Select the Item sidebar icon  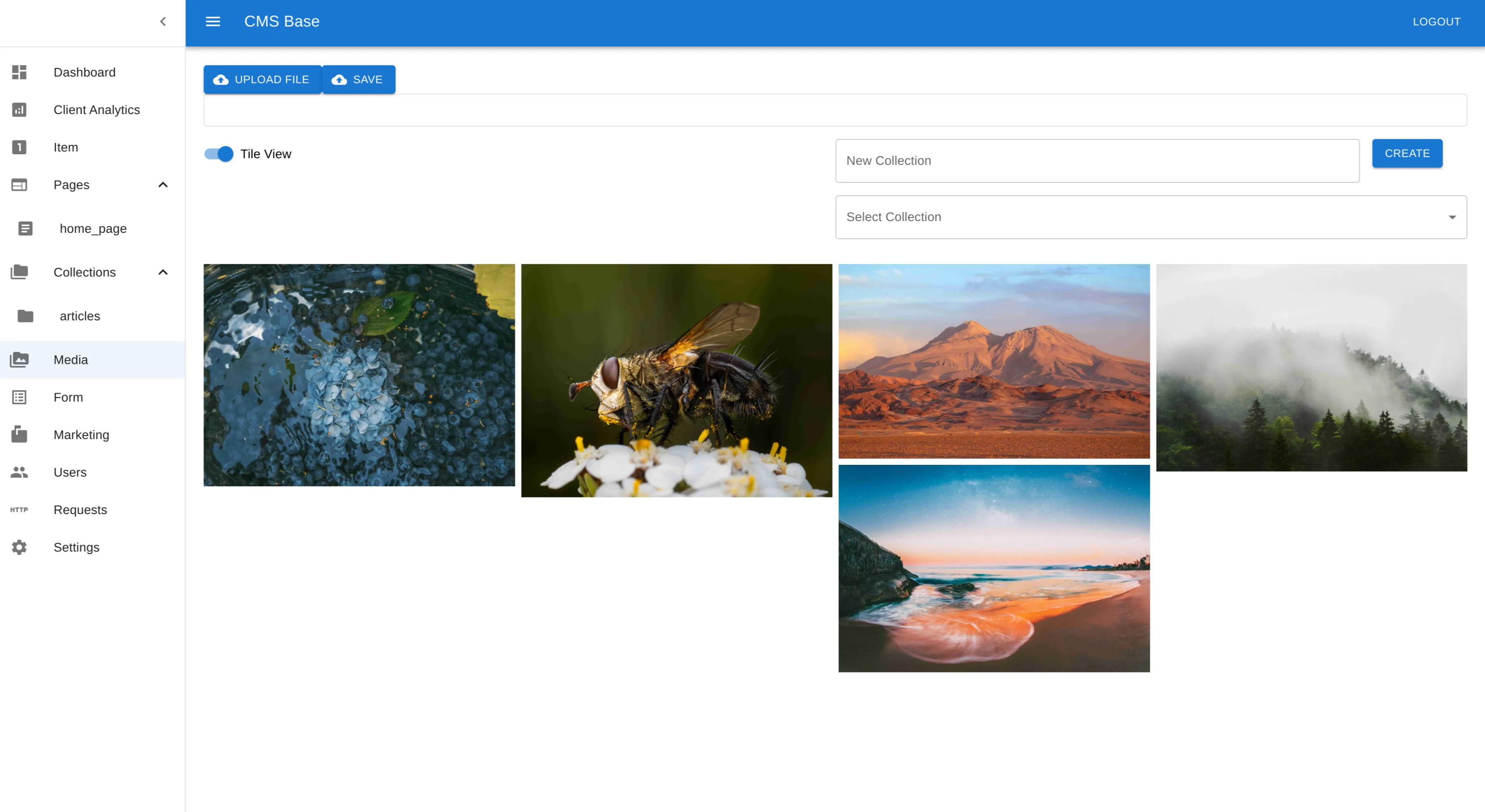[19, 147]
